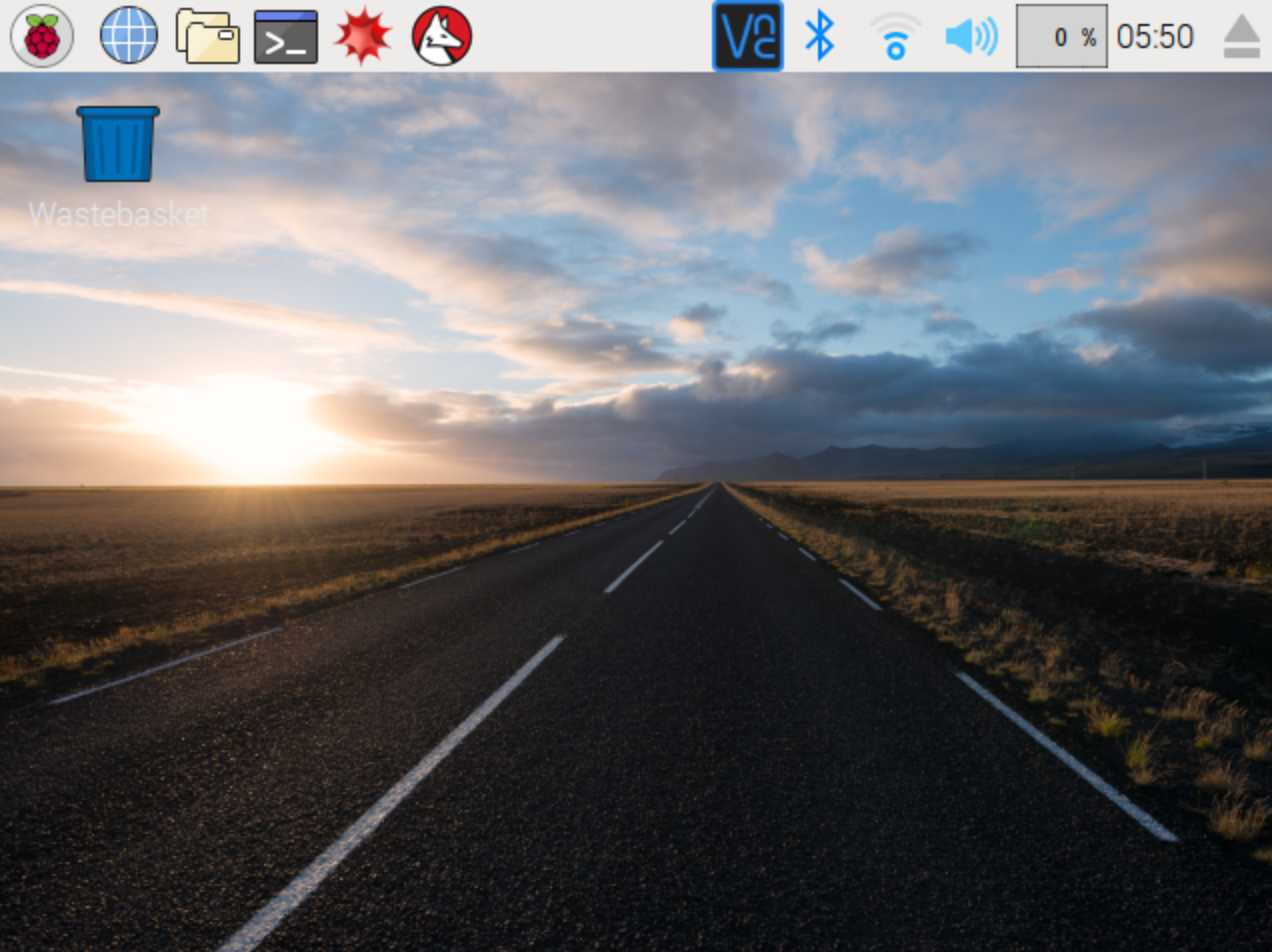Select the Wastebasket desktop icon
The width and height of the screenshot is (1272, 952).
[118, 166]
